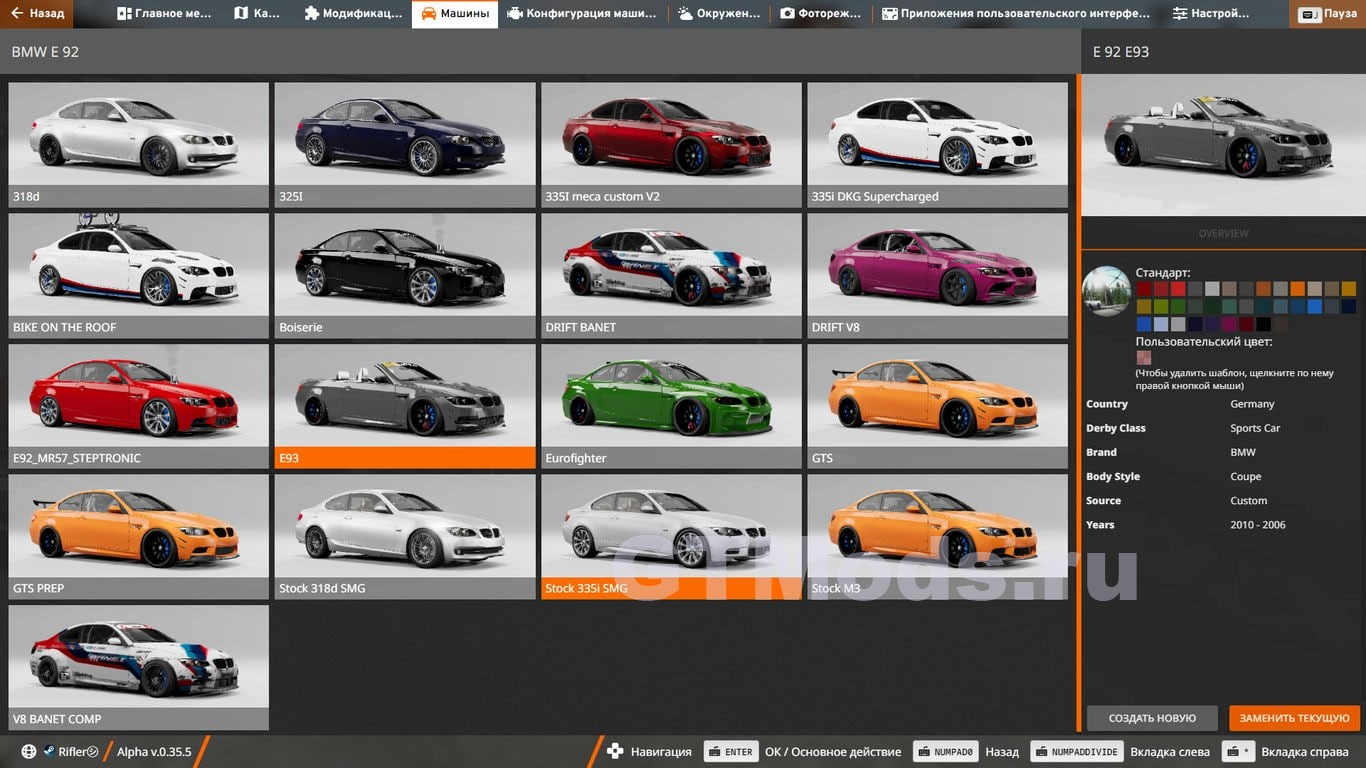
Task: Click the globe icon in the status bar
Action: tap(29, 752)
